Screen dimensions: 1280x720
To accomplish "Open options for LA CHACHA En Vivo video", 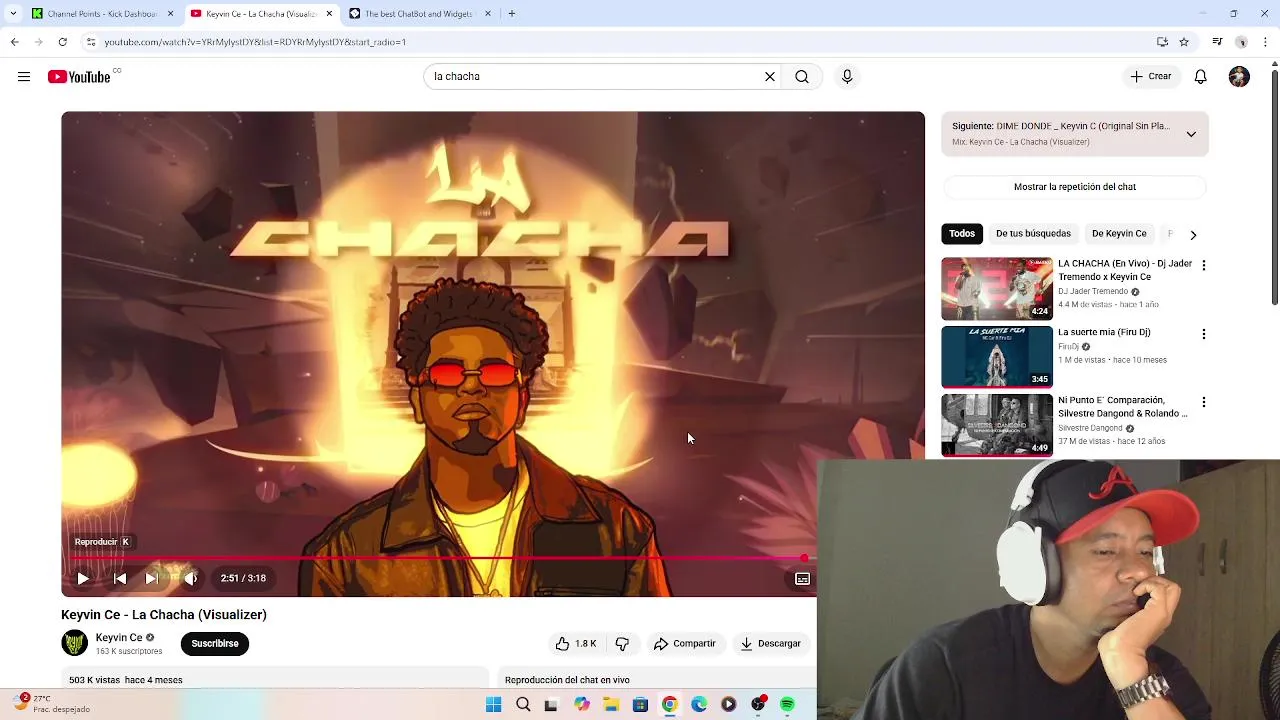I will (x=1204, y=265).
